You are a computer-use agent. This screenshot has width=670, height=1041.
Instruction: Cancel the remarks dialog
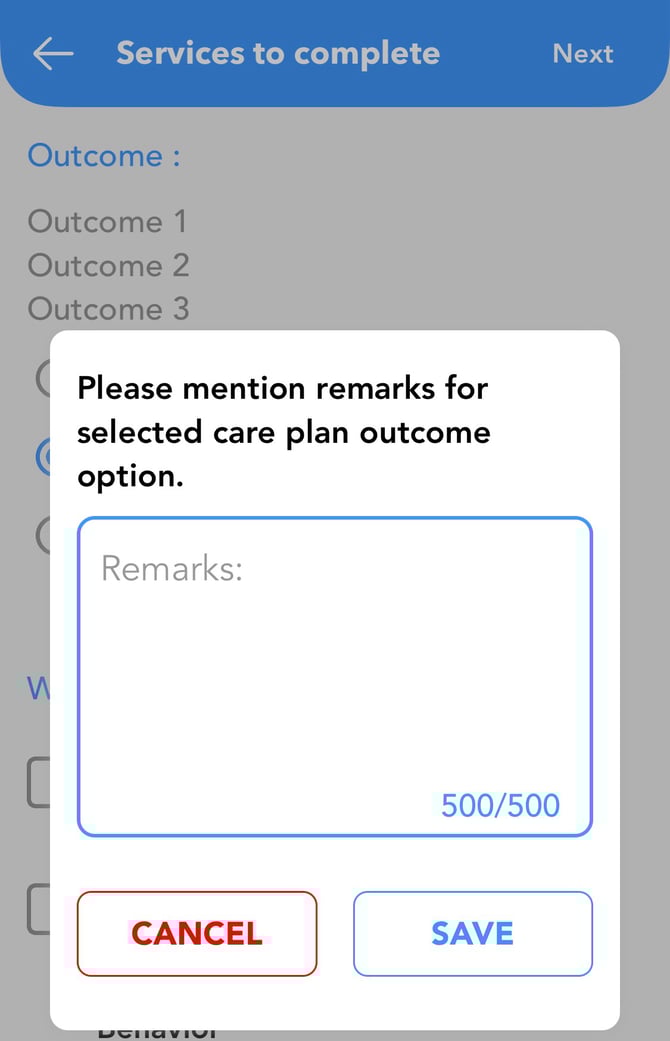pyautogui.click(x=197, y=933)
